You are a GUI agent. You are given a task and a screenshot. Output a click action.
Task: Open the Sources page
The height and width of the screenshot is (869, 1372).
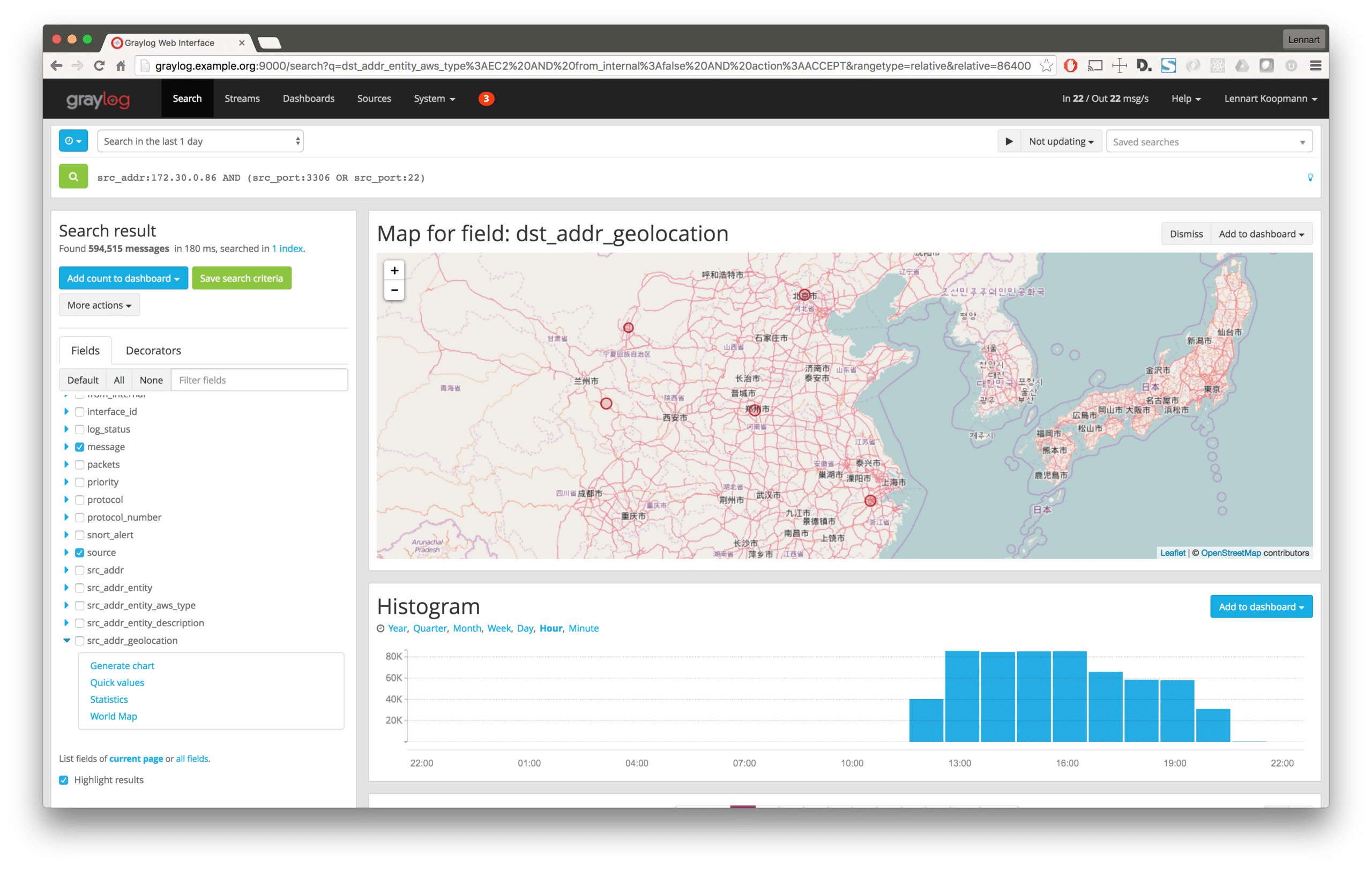pos(374,99)
